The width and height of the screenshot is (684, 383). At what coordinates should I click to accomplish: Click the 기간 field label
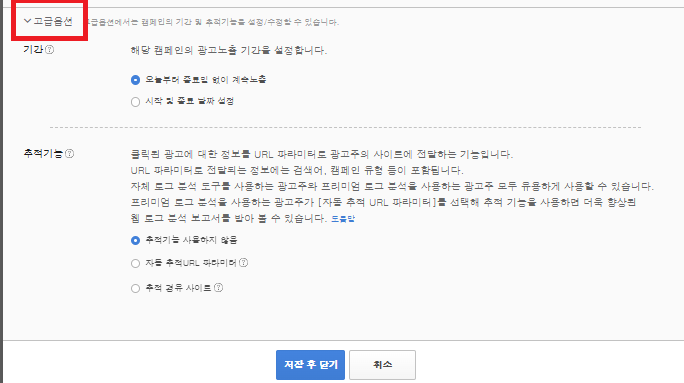(x=33, y=49)
